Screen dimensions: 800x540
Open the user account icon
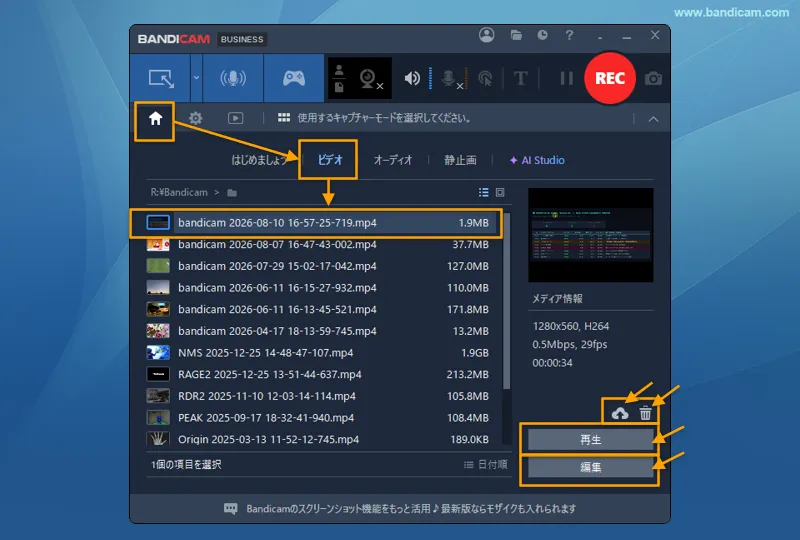point(486,35)
